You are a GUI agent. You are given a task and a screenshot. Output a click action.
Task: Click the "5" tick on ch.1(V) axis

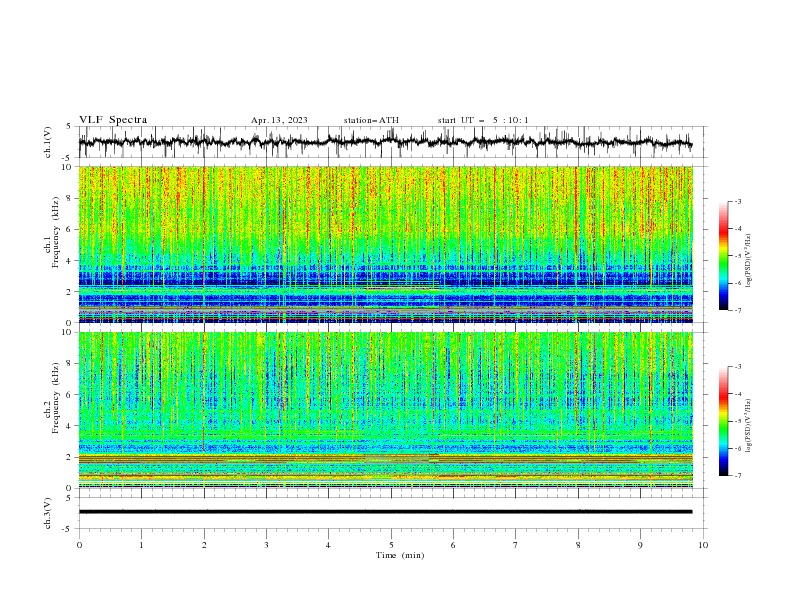[x=69, y=126]
